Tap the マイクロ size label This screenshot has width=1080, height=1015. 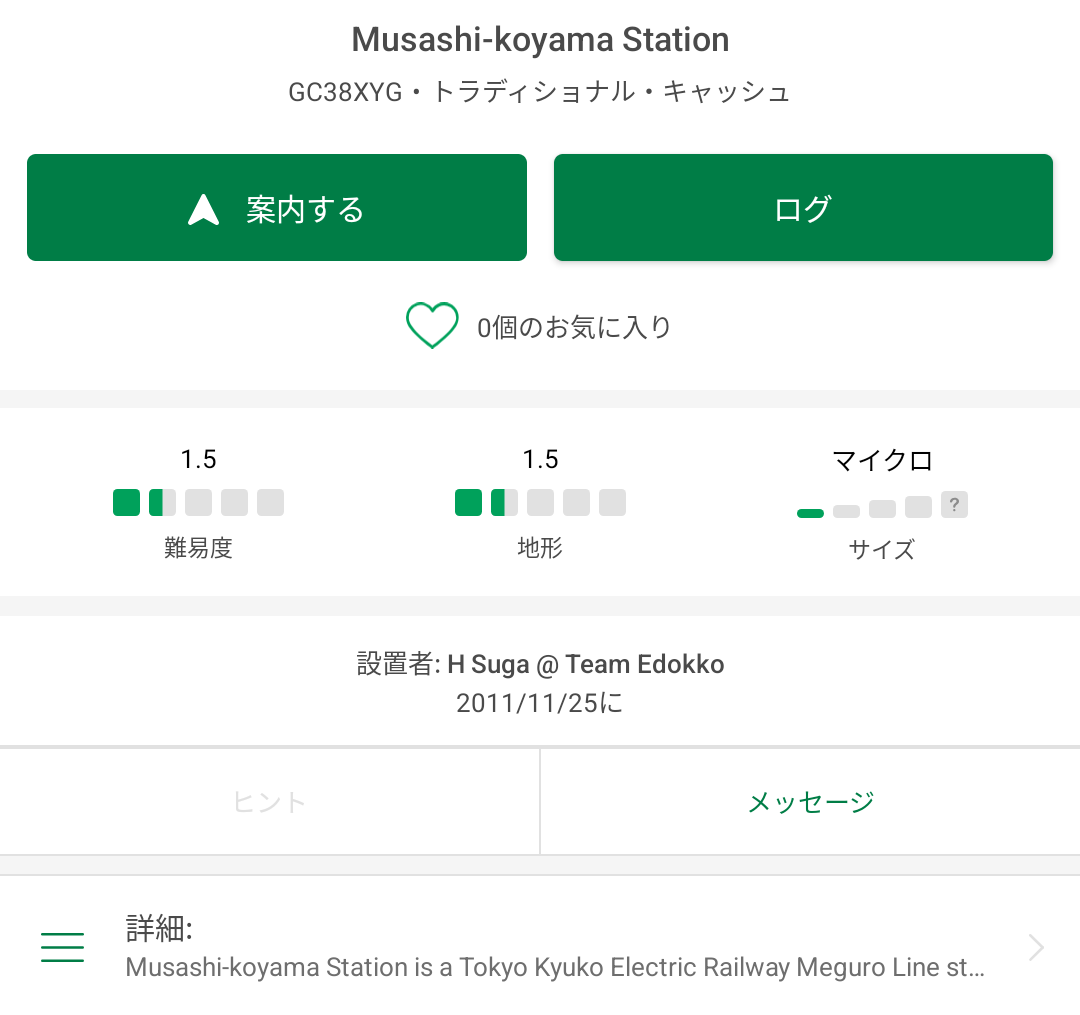point(882,460)
